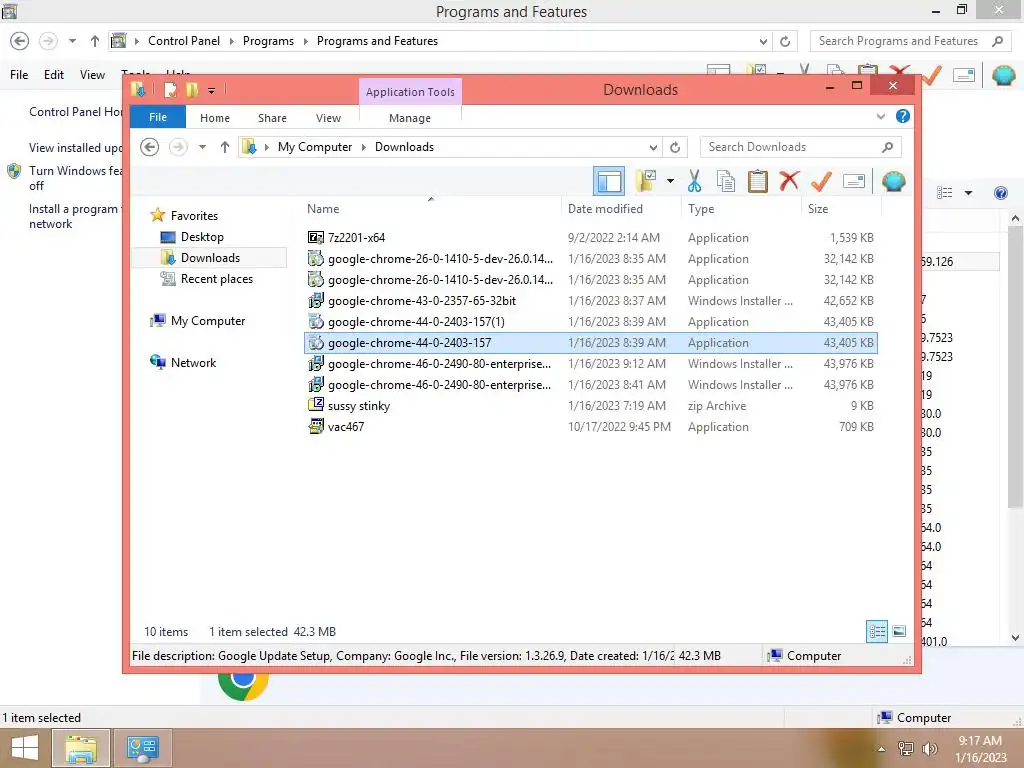Click the blue Help icon in Downloads ribbon
This screenshot has width=1024, height=768.
[x=903, y=116]
